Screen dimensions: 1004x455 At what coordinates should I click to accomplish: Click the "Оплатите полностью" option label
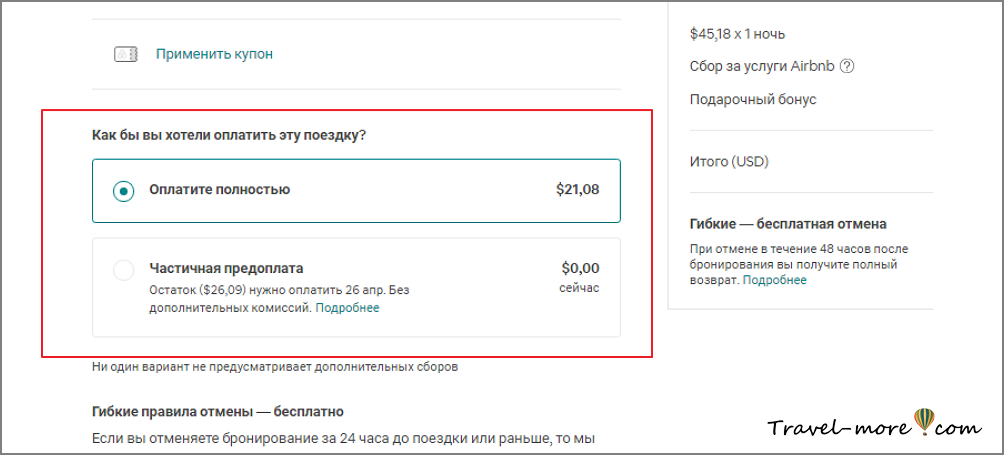(x=219, y=189)
